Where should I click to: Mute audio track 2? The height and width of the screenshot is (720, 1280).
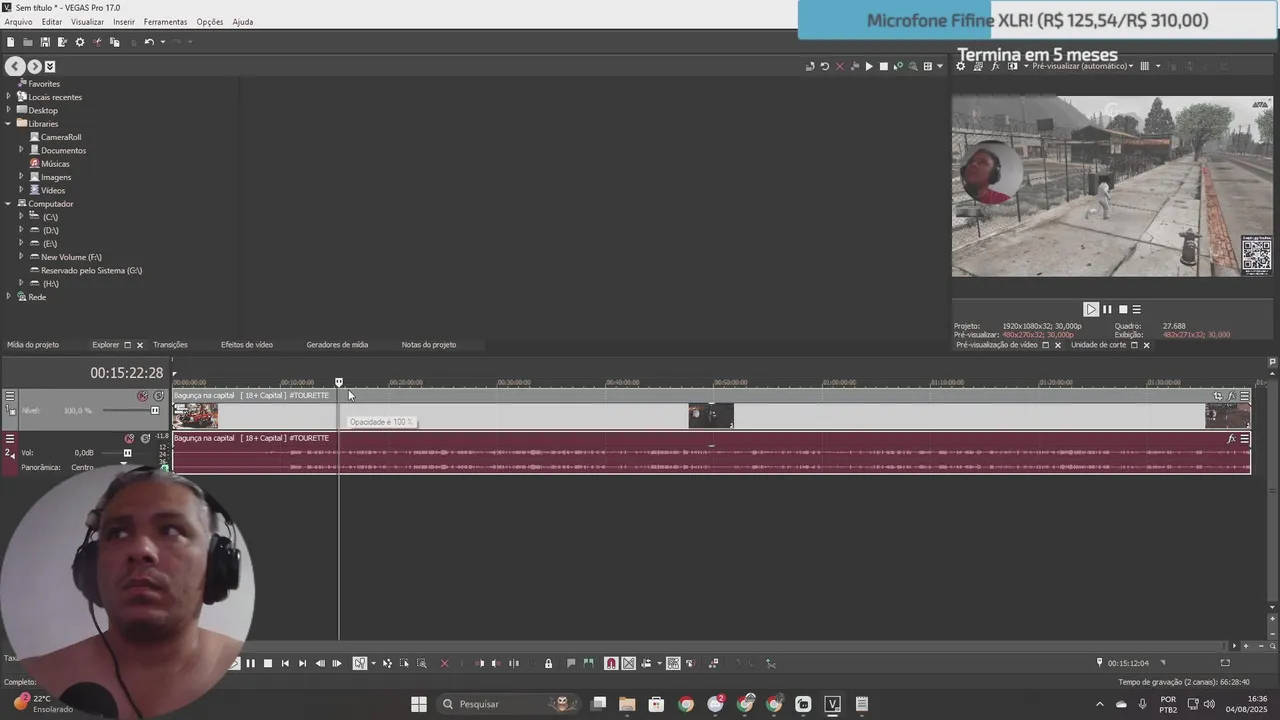click(129, 438)
